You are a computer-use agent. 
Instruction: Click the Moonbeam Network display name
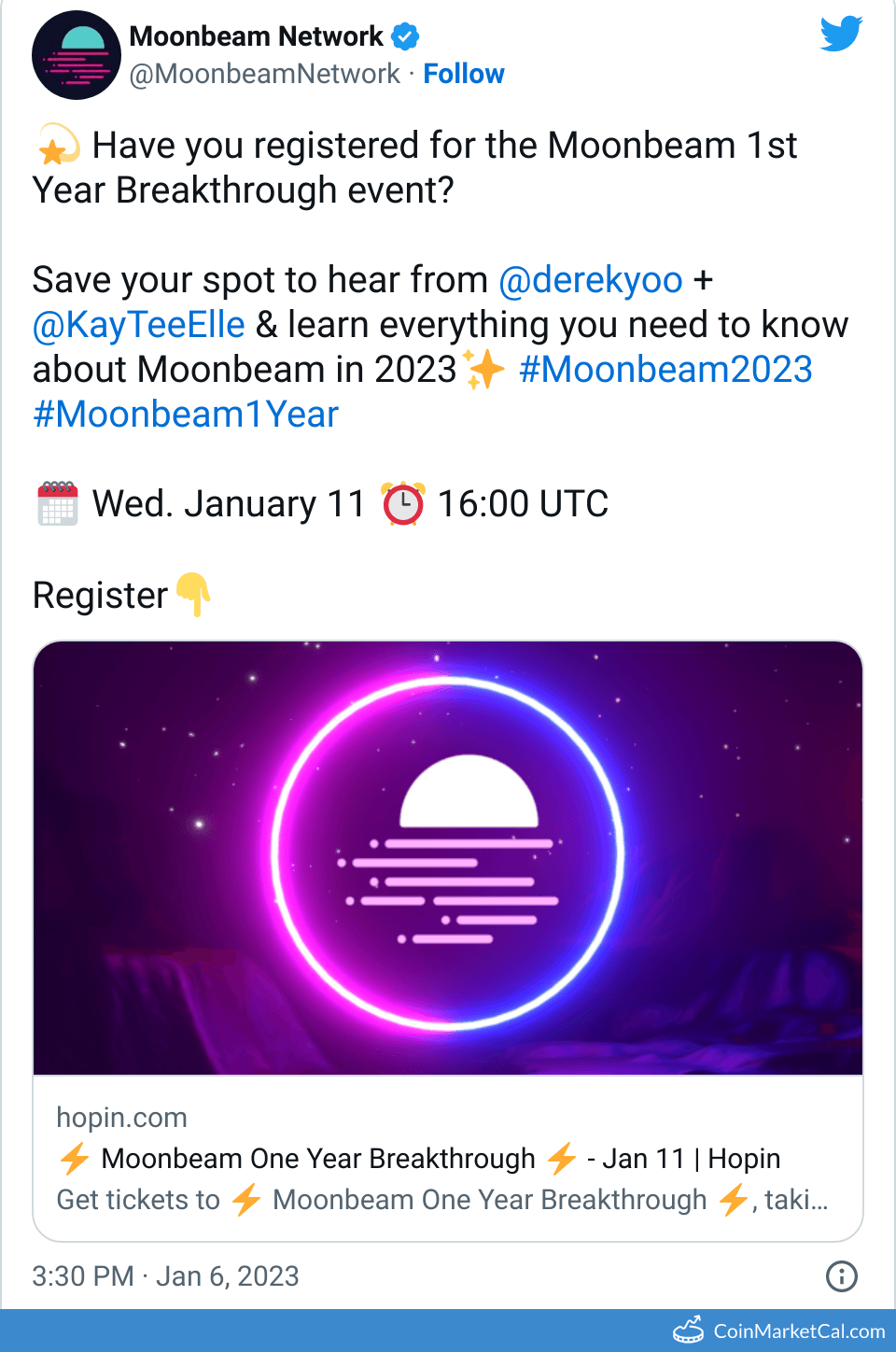pyautogui.click(x=256, y=35)
